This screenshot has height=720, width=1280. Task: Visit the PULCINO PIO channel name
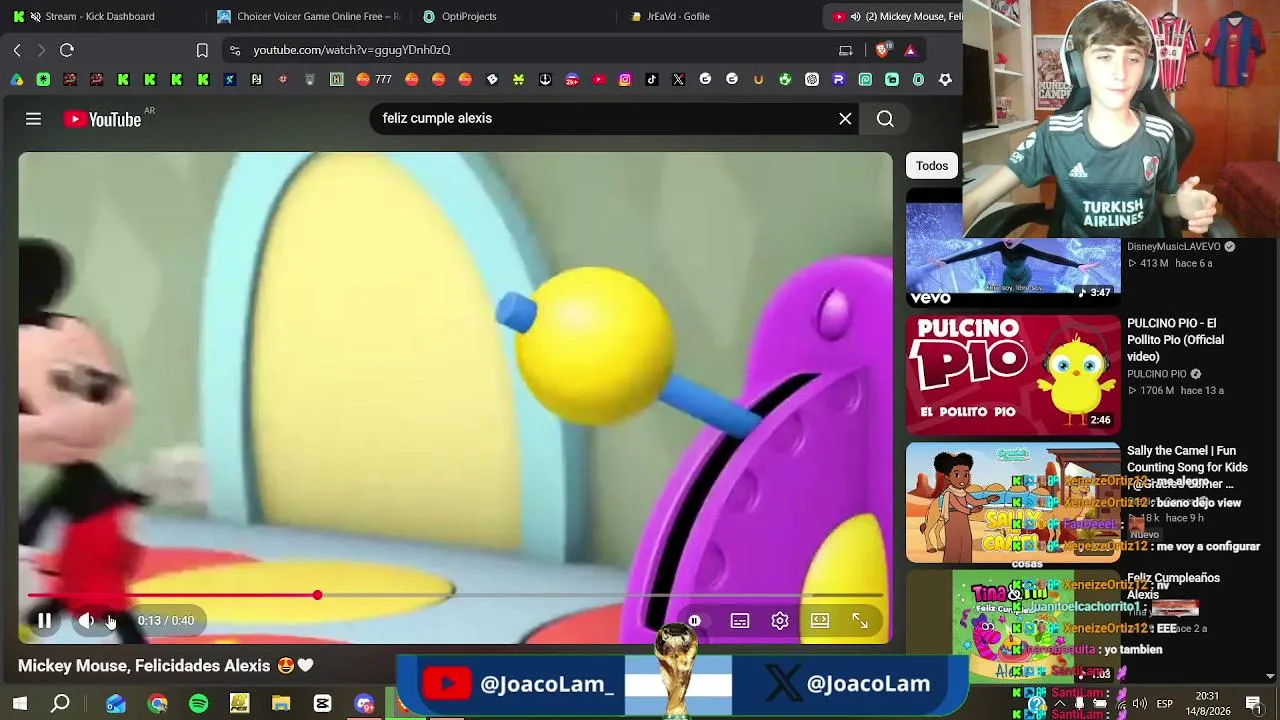coord(1157,374)
